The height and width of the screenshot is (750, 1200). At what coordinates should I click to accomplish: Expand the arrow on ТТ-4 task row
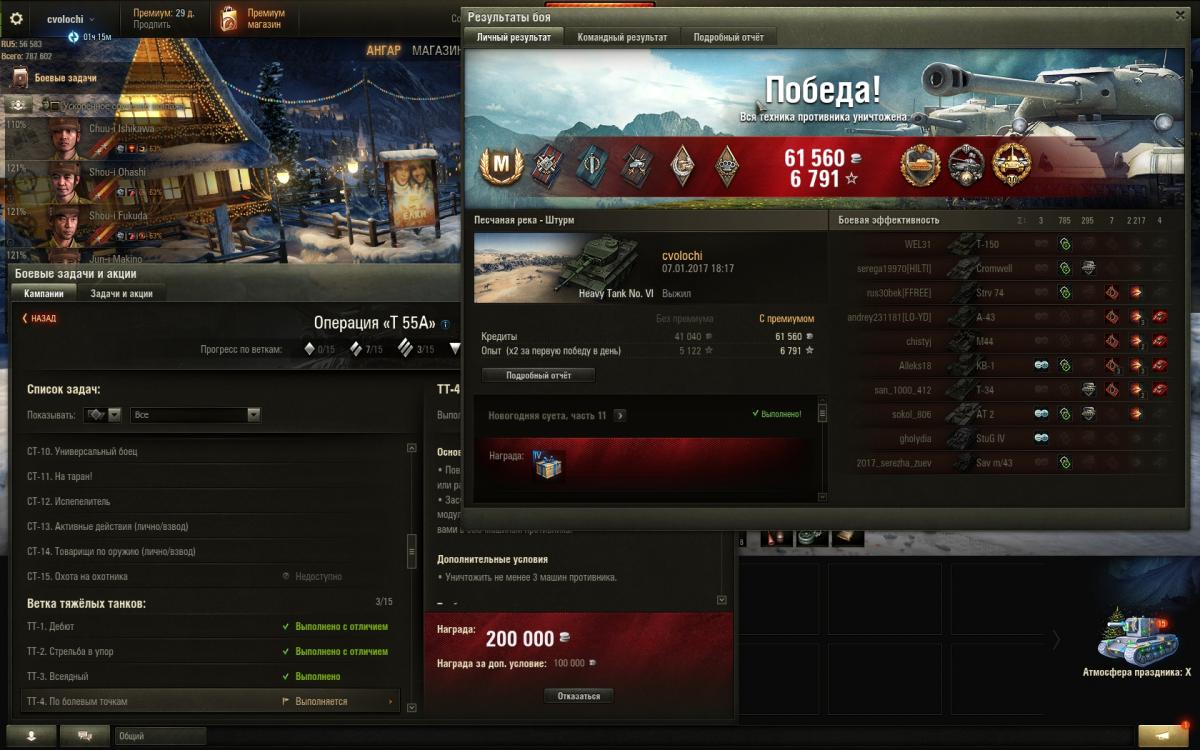tap(391, 702)
